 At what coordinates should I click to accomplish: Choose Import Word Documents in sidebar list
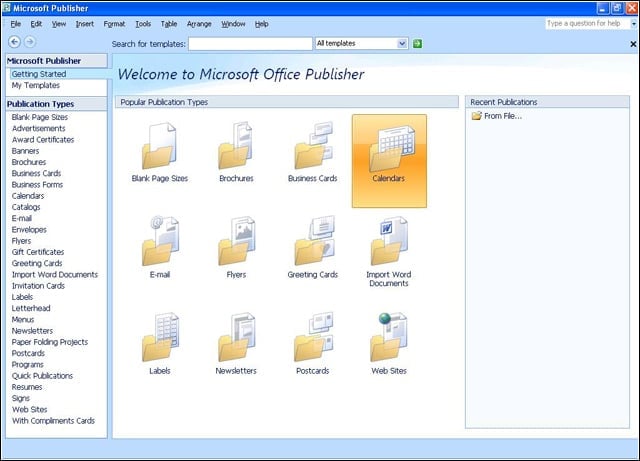pos(55,274)
